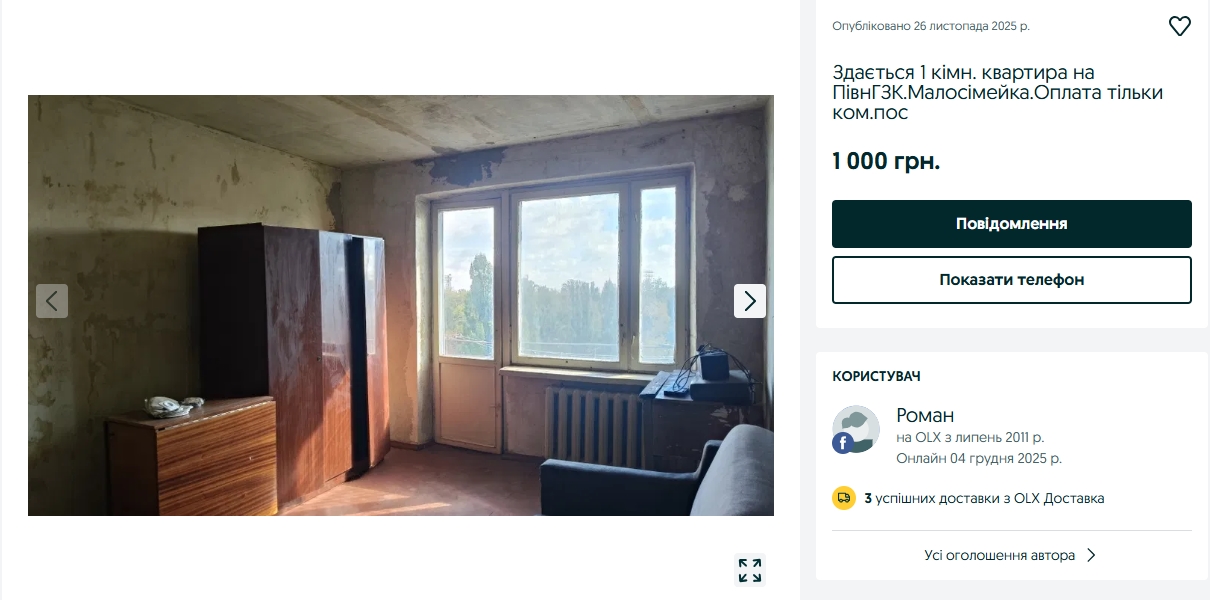Click the seller's avatar picture
Viewport: 1210px width, 600px height.
856,430
